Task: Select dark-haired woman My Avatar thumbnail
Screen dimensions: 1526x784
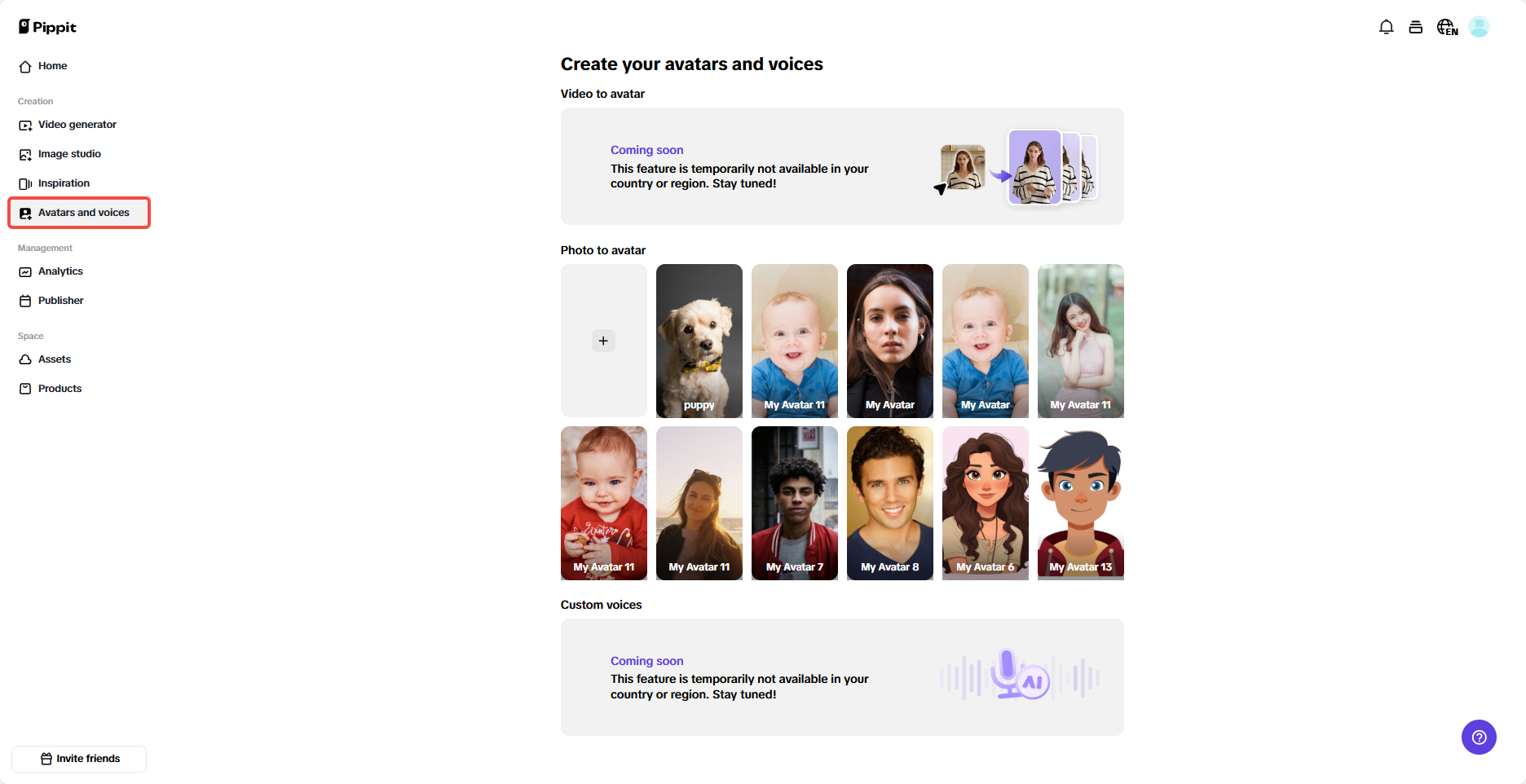Action: coord(890,341)
